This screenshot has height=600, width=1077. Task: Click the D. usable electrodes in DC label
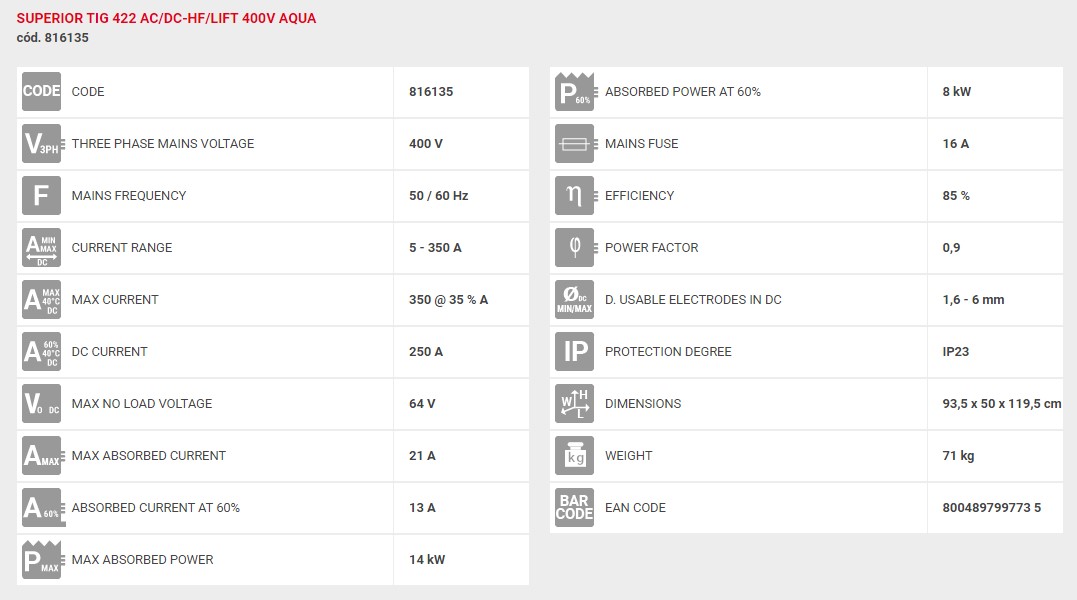(x=693, y=299)
